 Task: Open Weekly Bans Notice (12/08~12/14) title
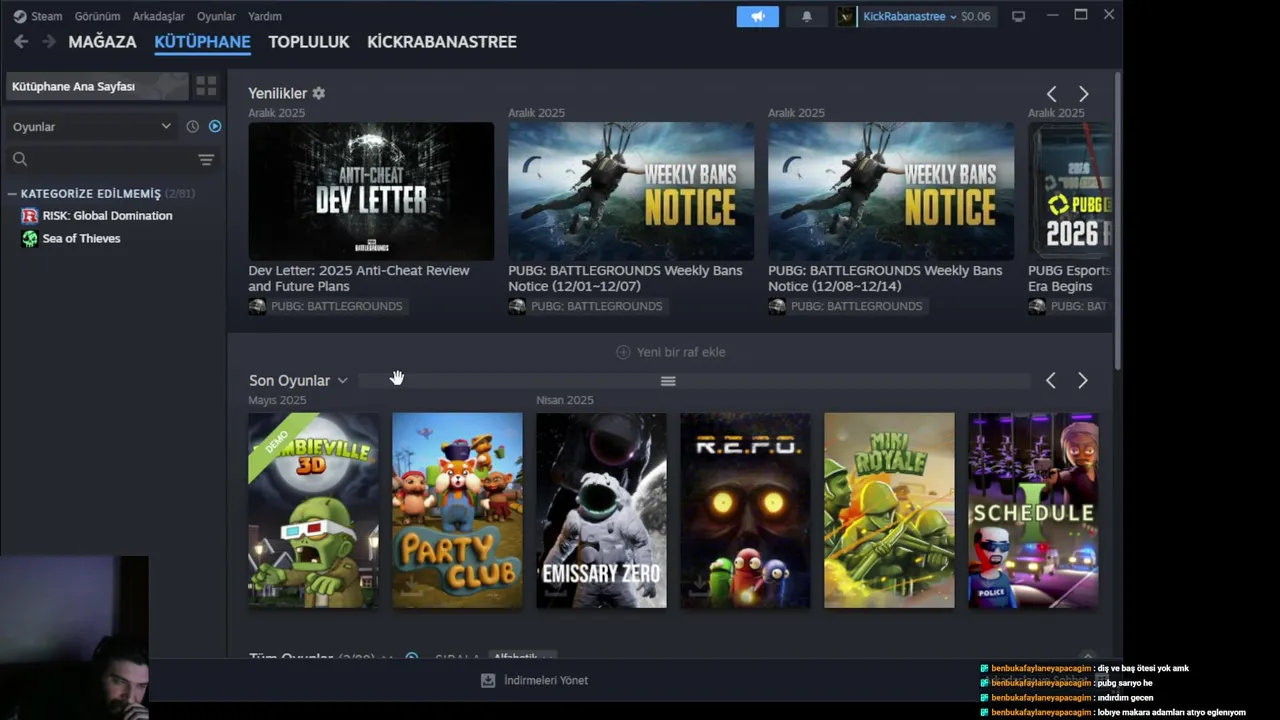pos(885,278)
